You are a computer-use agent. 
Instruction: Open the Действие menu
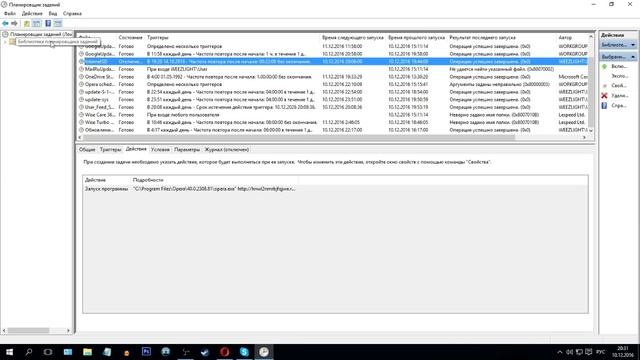32,13
